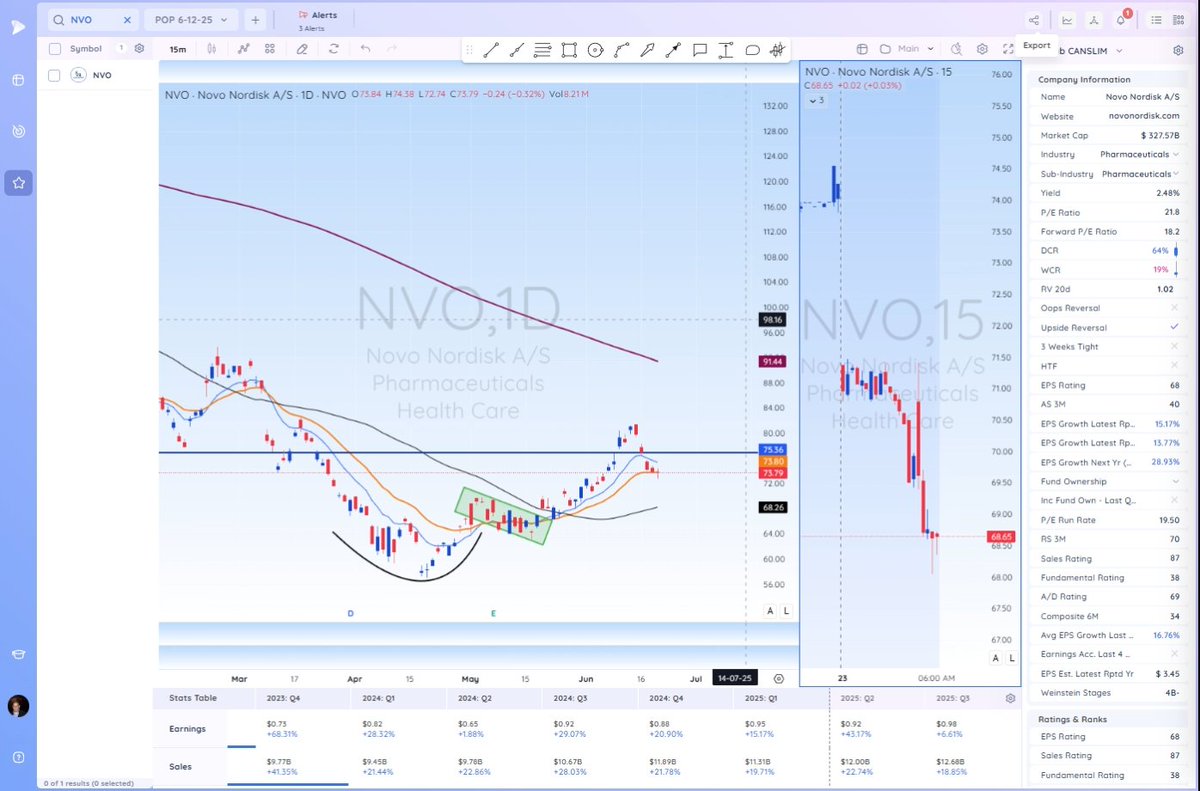Click the green channel rectangle drawing
1200x791 pixels.
pos(503,516)
